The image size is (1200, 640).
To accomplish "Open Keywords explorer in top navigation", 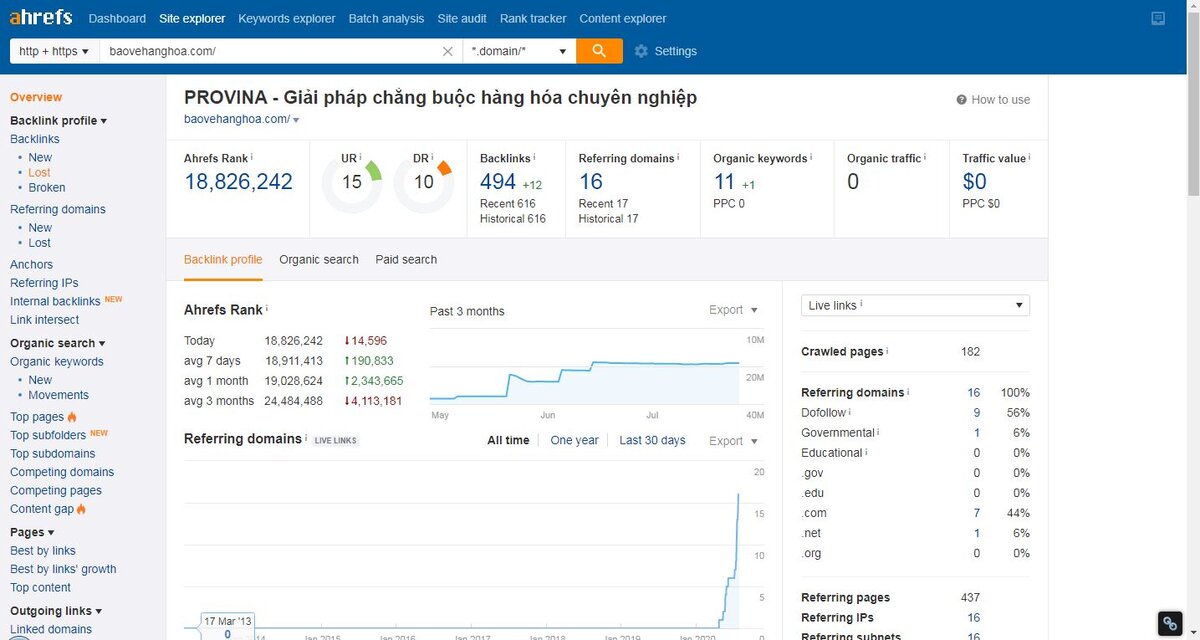I will [287, 18].
